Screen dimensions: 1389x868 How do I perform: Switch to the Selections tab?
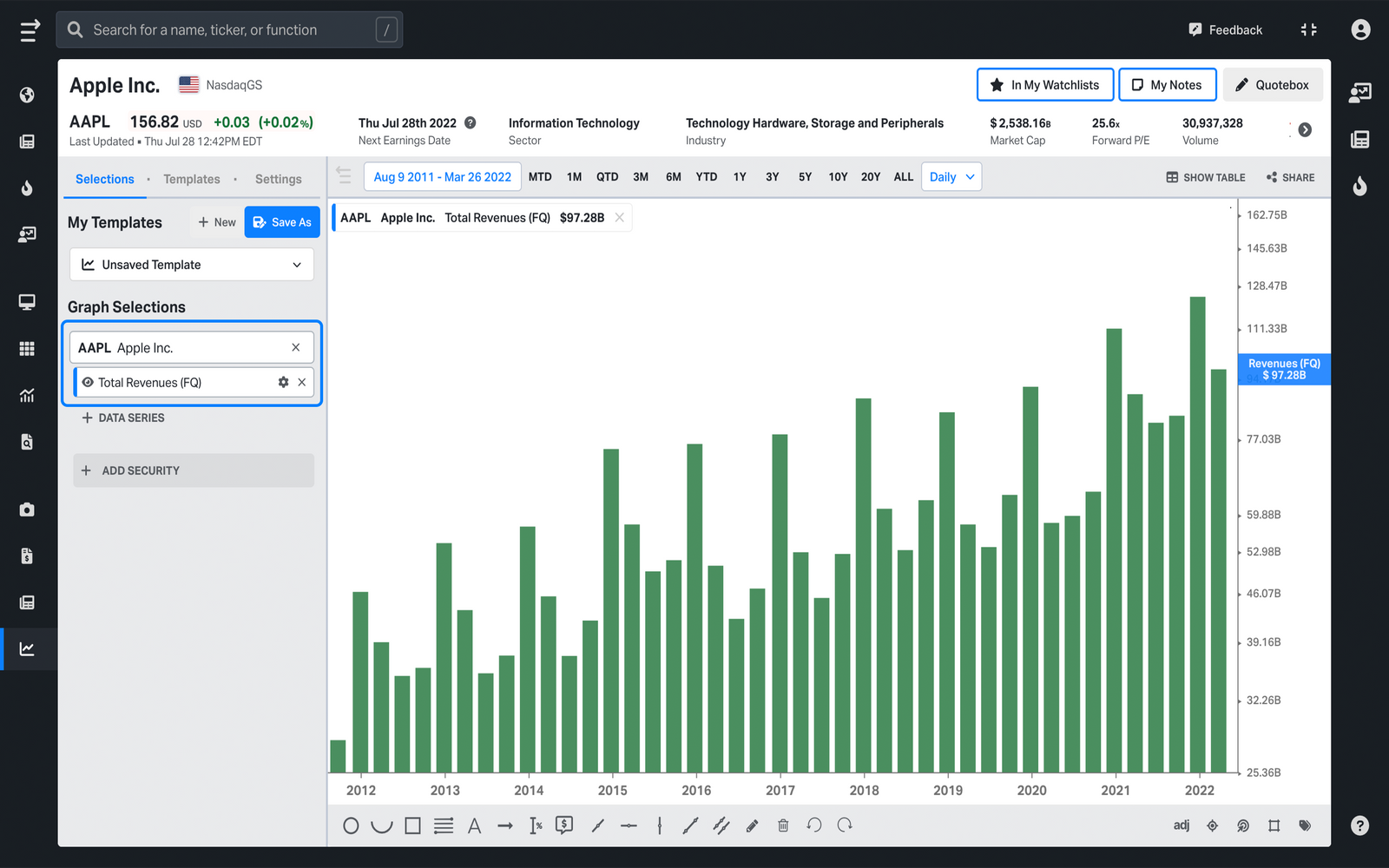pyautogui.click(x=105, y=179)
